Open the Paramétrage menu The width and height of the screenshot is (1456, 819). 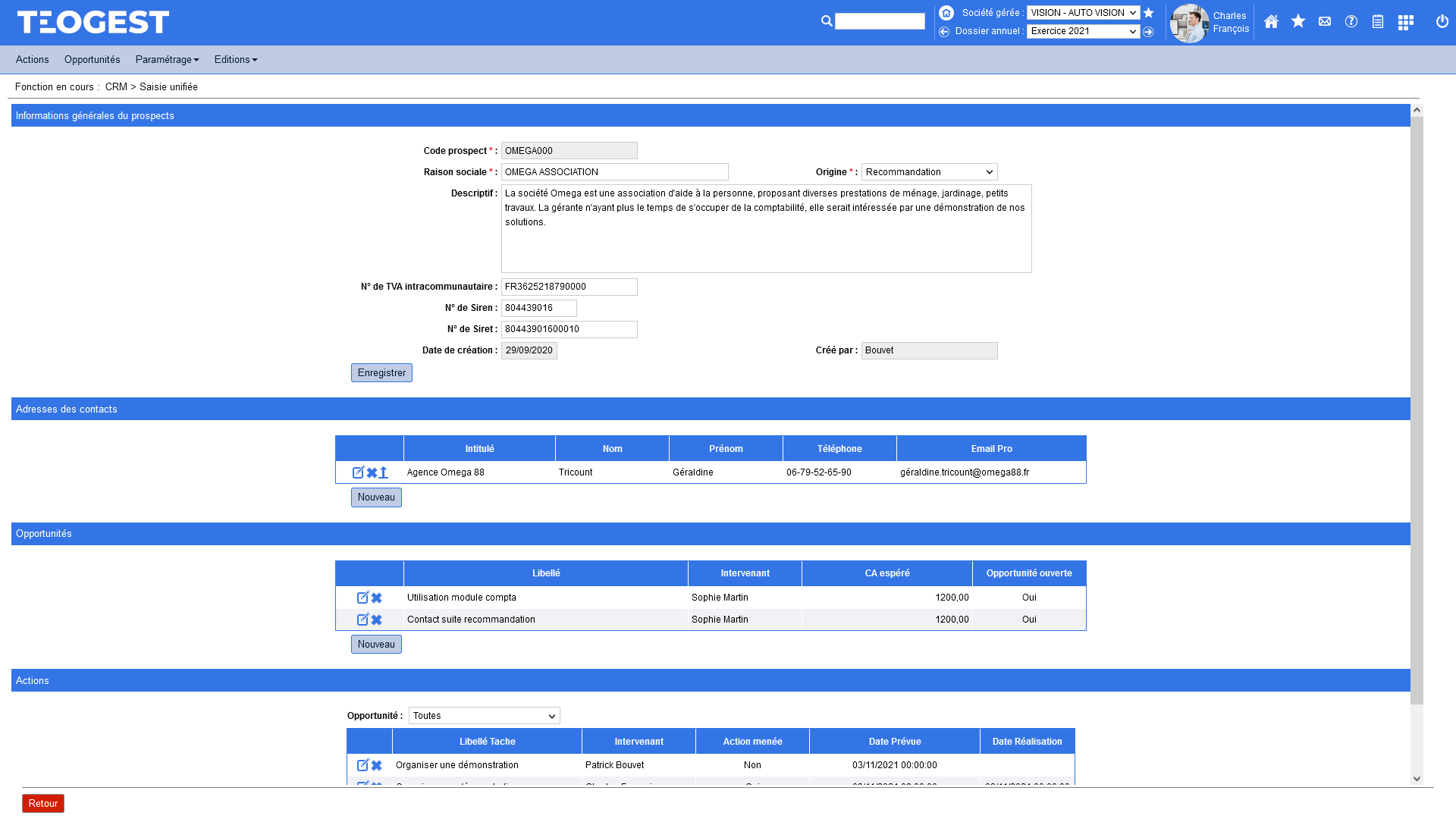[x=167, y=60]
